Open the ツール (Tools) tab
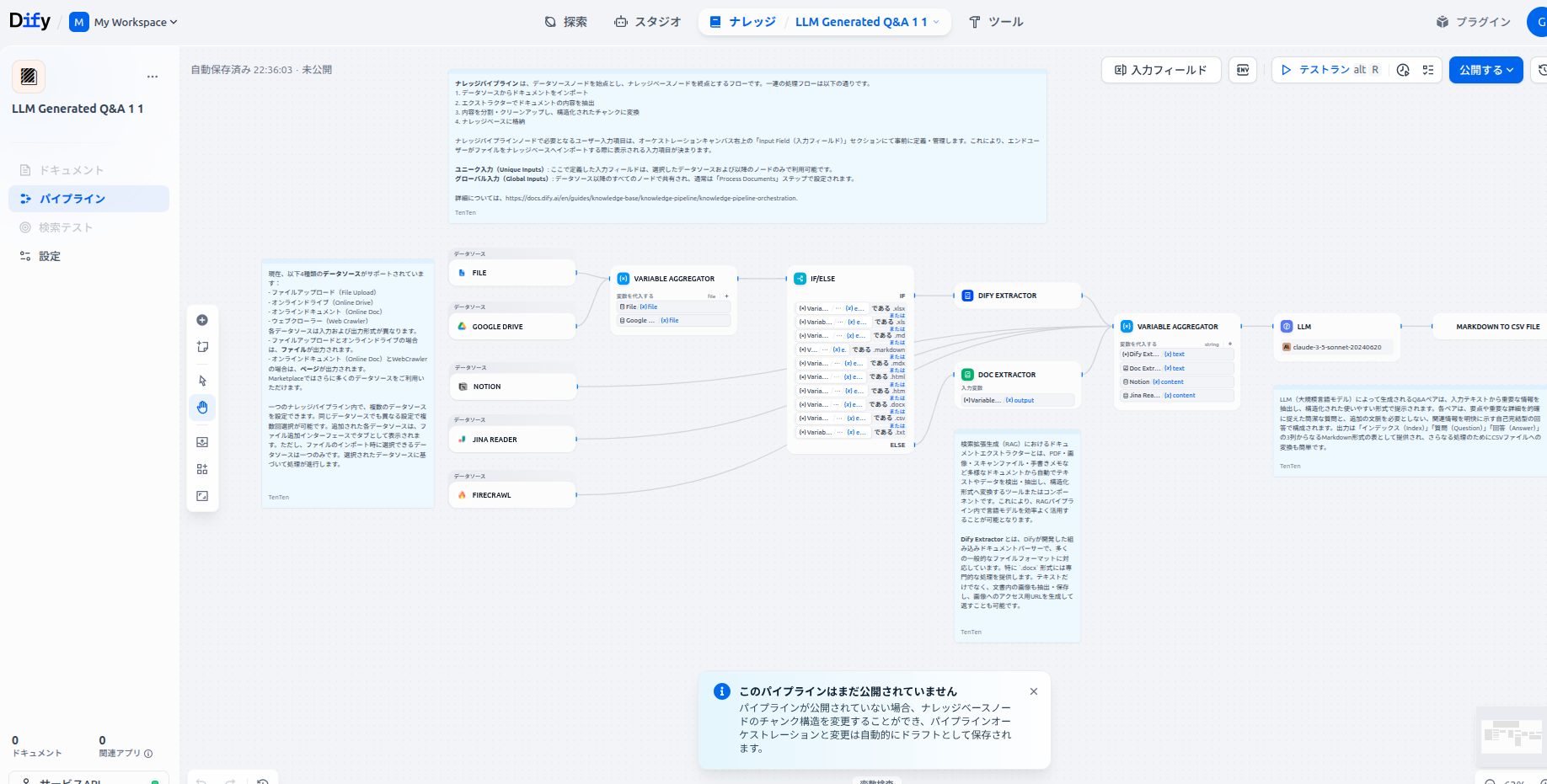The width and height of the screenshot is (1547, 784). pos(996,22)
